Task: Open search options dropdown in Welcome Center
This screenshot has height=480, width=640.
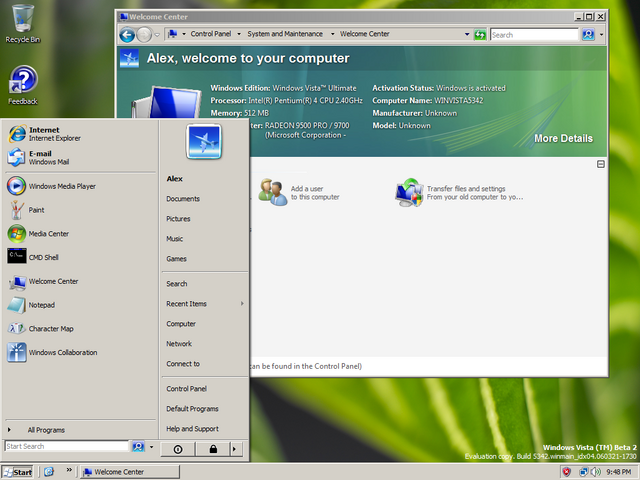Action: click(601, 35)
